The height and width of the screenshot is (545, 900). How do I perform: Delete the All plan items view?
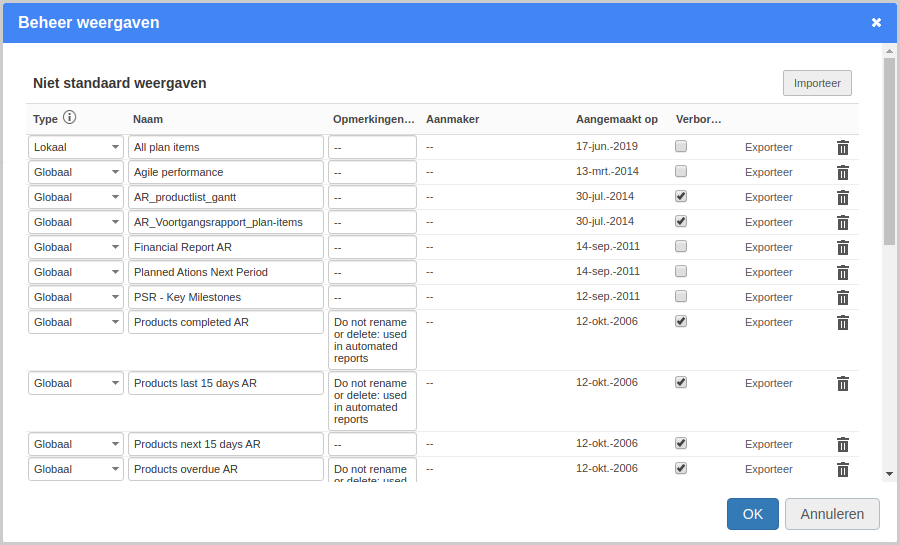click(x=843, y=147)
